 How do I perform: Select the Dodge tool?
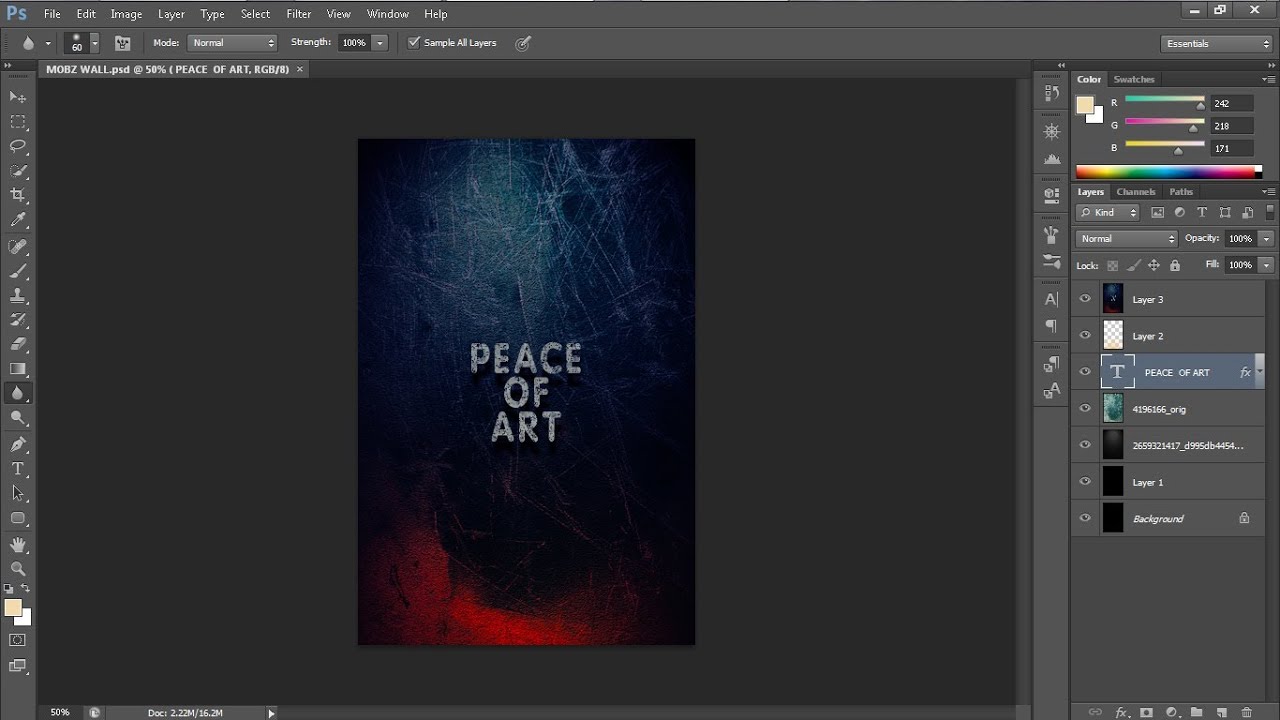[x=18, y=419]
